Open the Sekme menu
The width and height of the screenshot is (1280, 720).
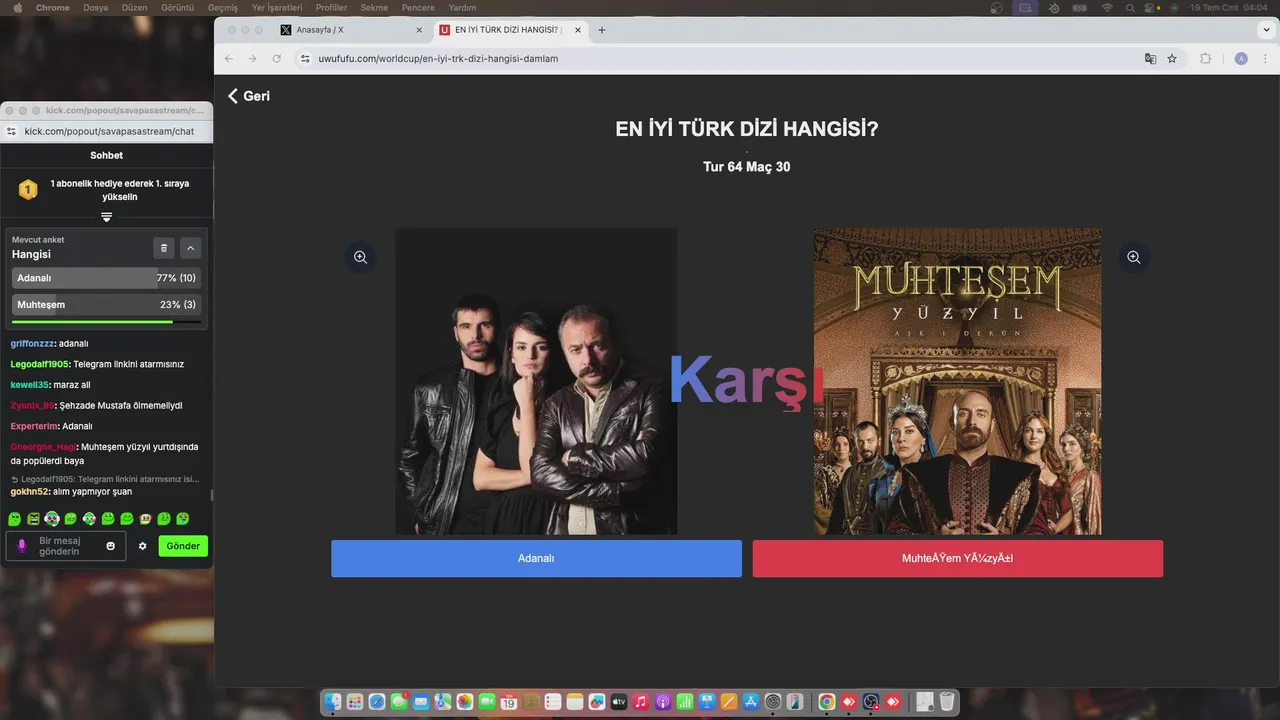tap(374, 7)
